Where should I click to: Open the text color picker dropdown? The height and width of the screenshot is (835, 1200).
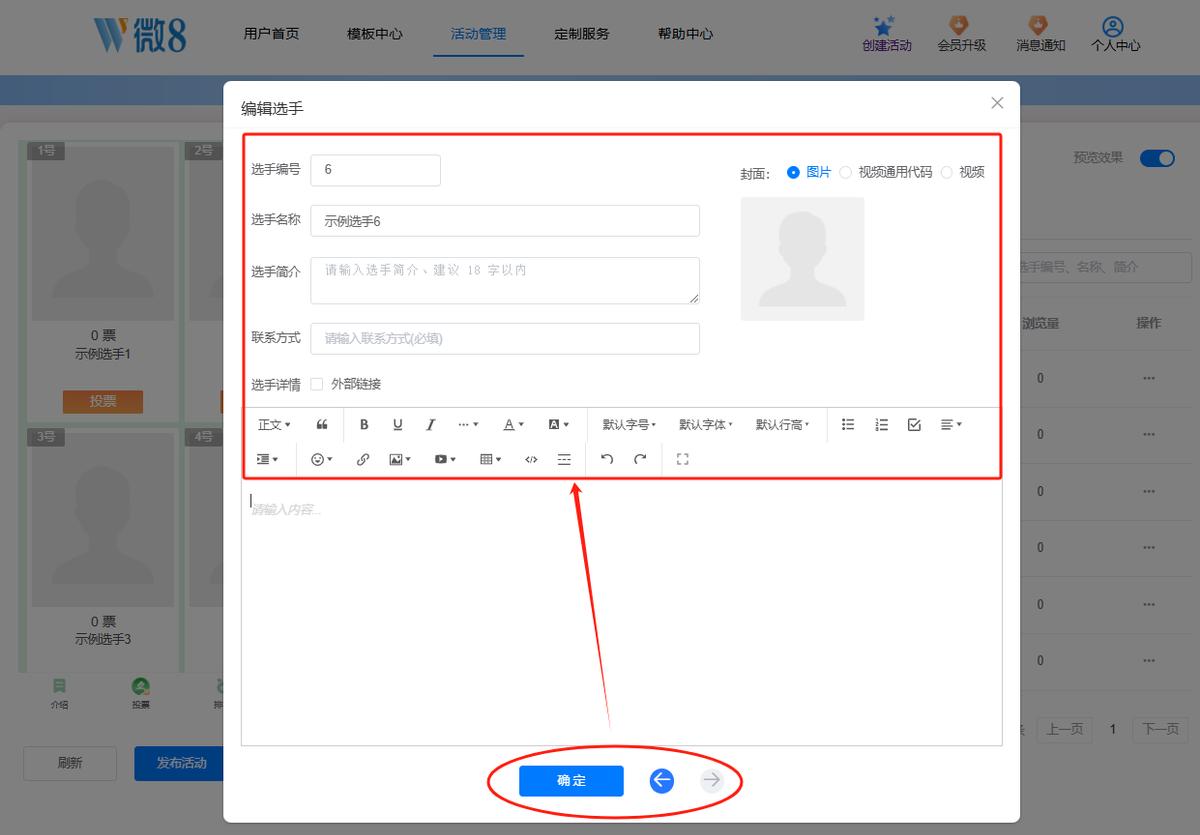click(513, 425)
